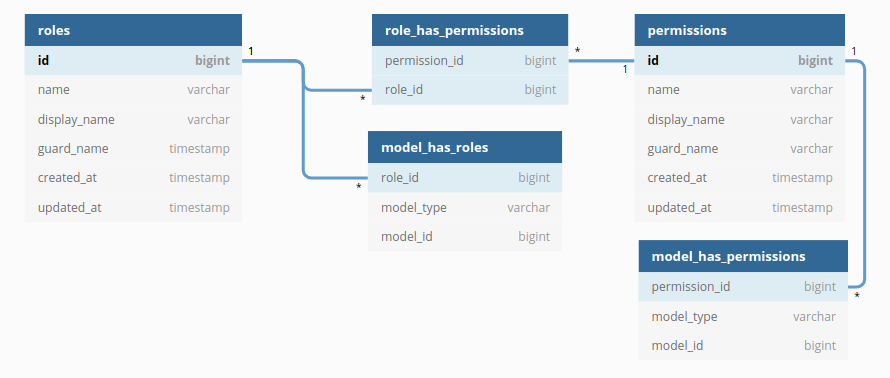Select the model_has_roles table title

point(435,148)
